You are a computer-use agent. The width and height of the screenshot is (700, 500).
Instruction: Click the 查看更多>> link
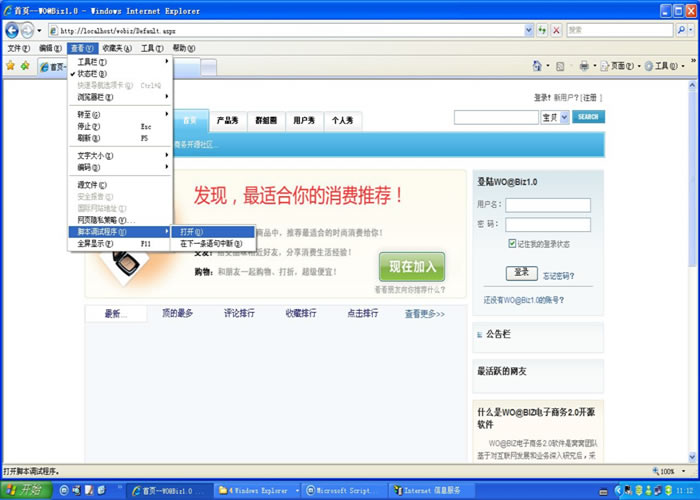click(x=425, y=314)
